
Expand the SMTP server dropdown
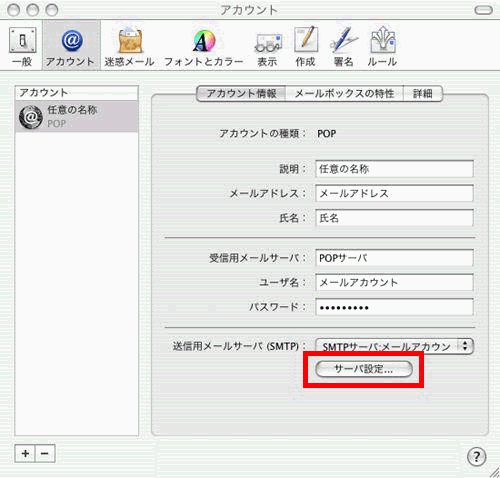coord(394,346)
